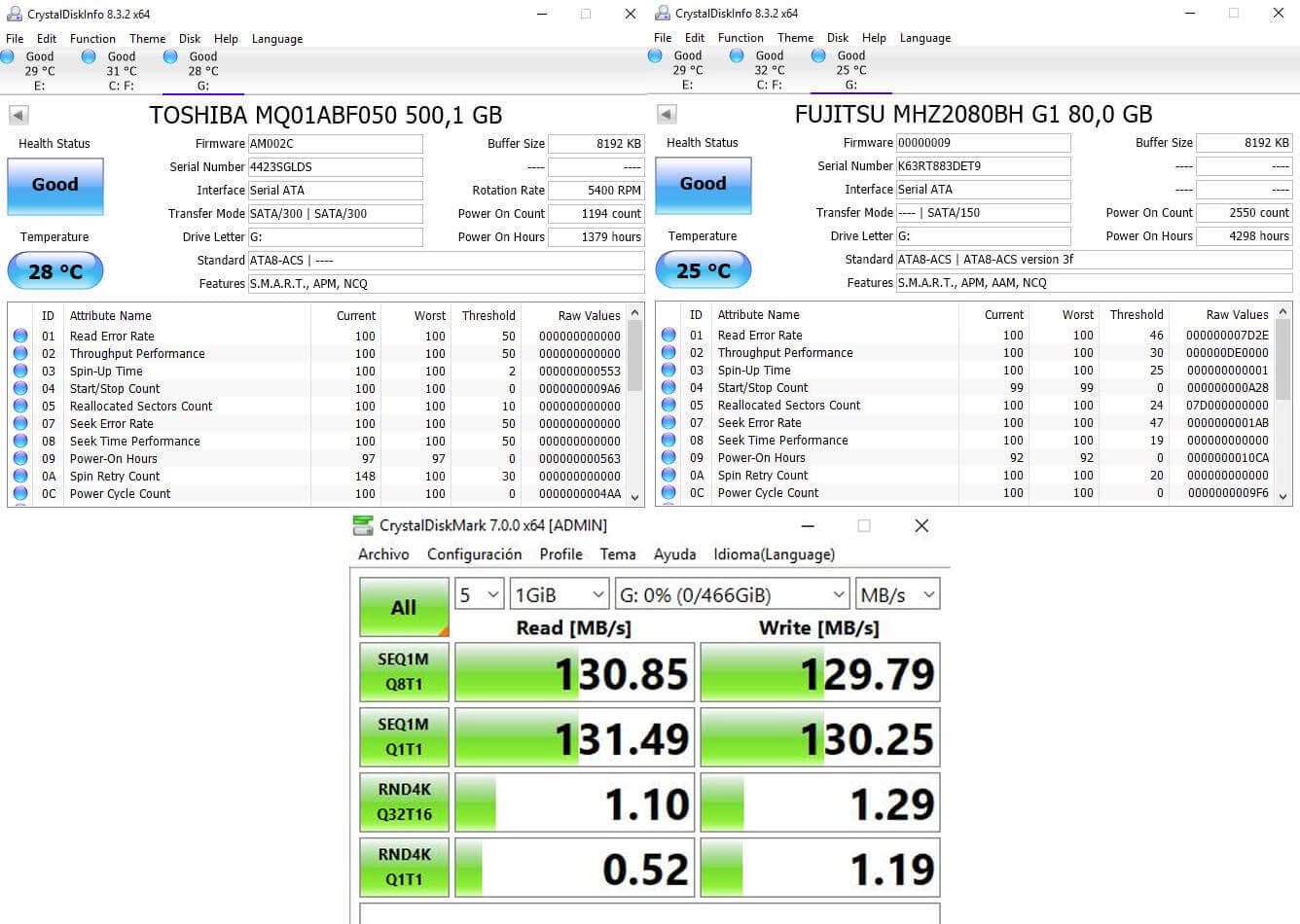
Task: Click Spin-Up Time status icon in TOSHIBA list
Action: point(20,372)
